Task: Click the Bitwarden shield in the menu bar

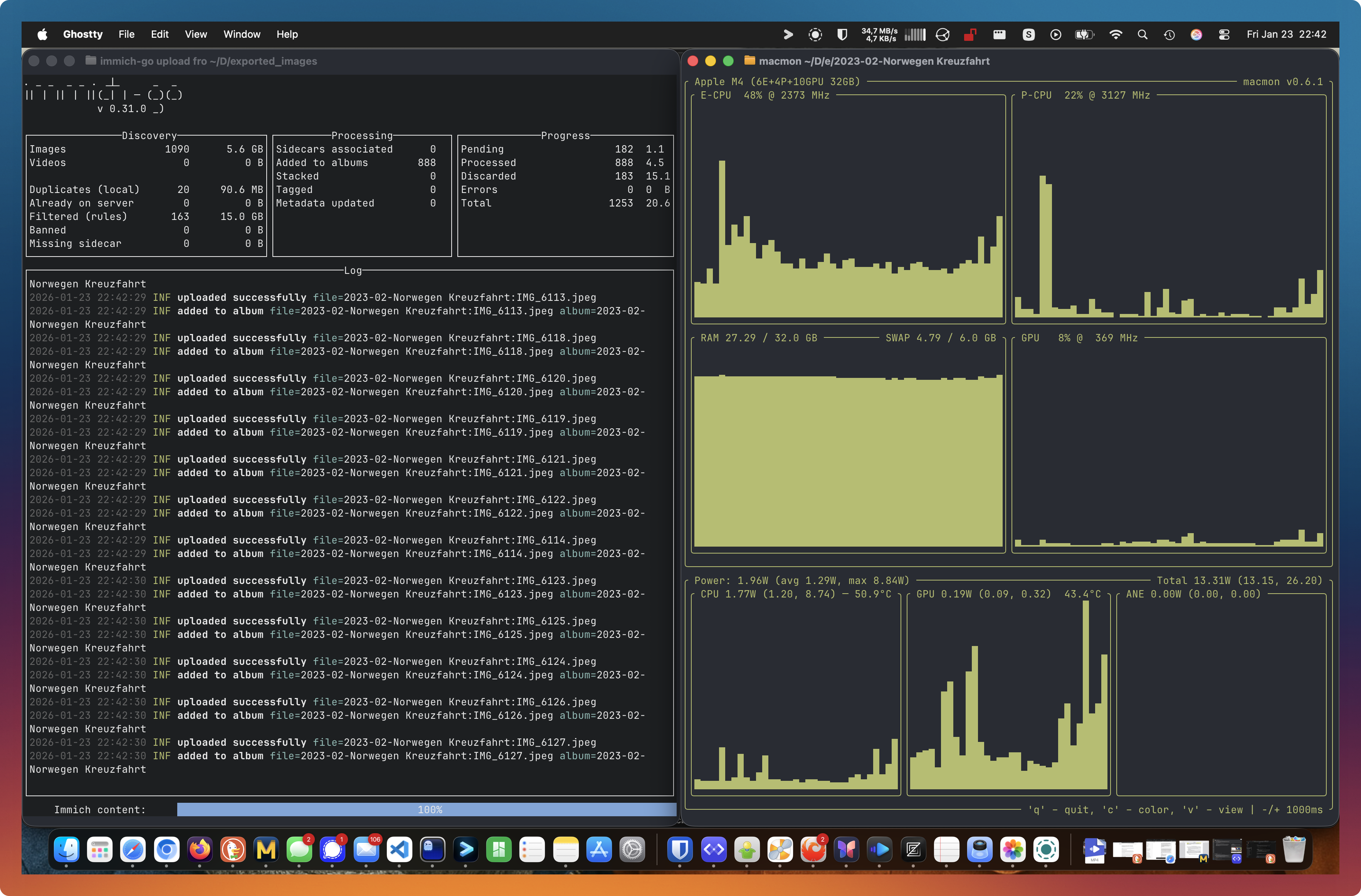Action: [842, 34]
